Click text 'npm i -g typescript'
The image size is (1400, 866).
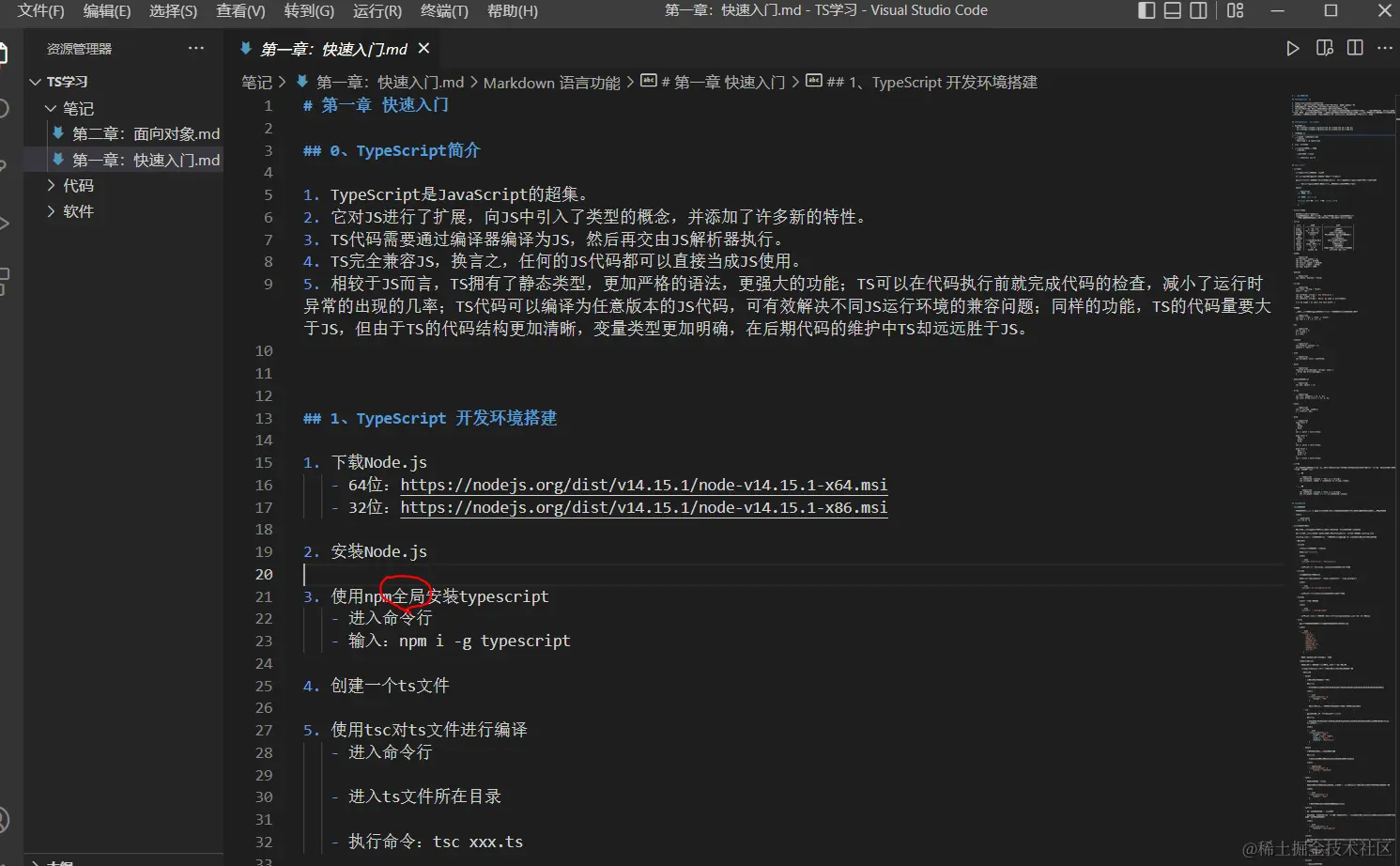click(x=485, y=641)
